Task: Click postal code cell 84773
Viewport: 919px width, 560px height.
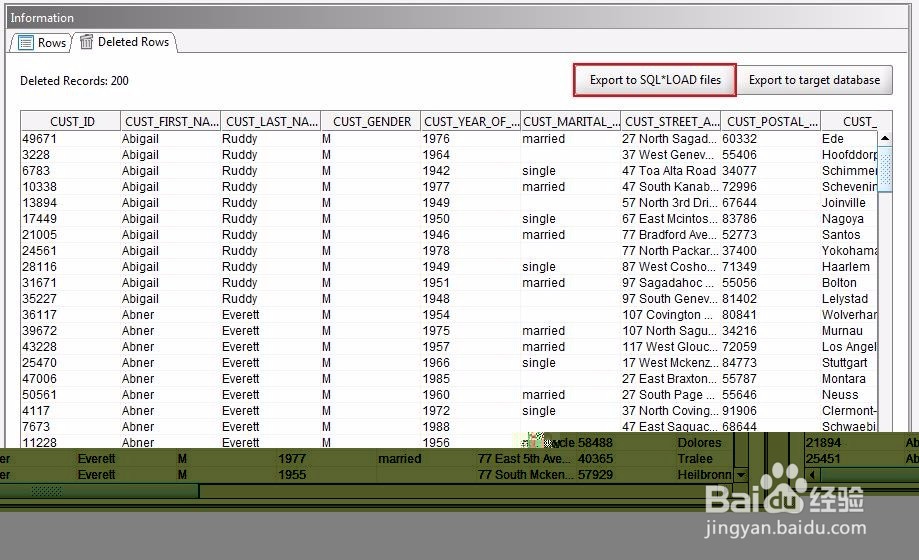Action: point(771,363)
